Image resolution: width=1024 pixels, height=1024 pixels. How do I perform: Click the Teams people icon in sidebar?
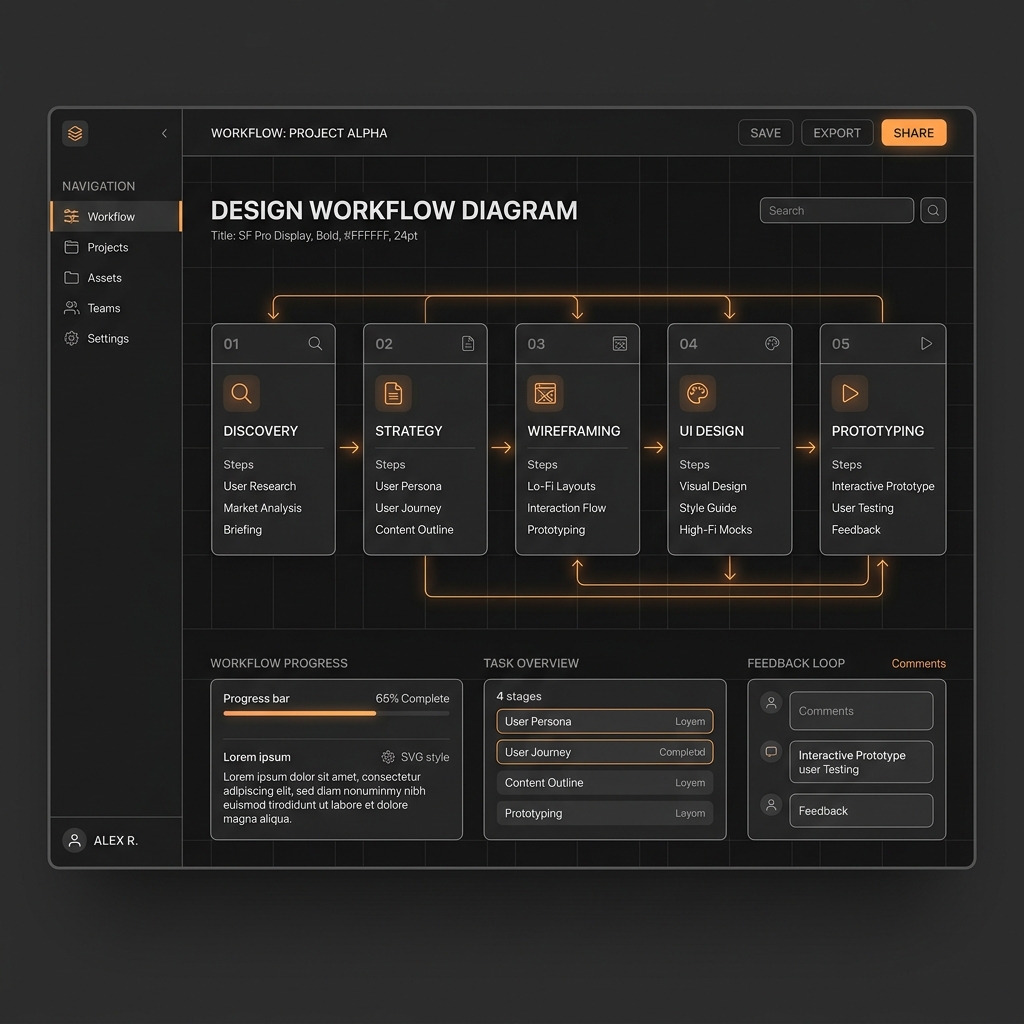click(x=71, y=308)
